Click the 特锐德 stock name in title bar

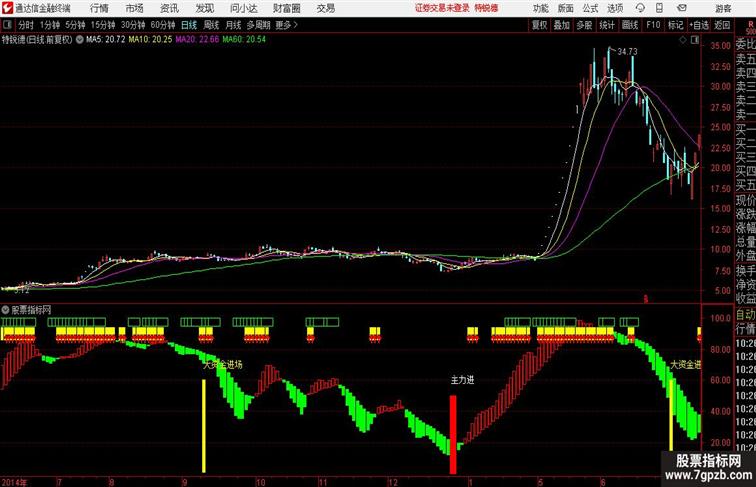pos(486,8)
